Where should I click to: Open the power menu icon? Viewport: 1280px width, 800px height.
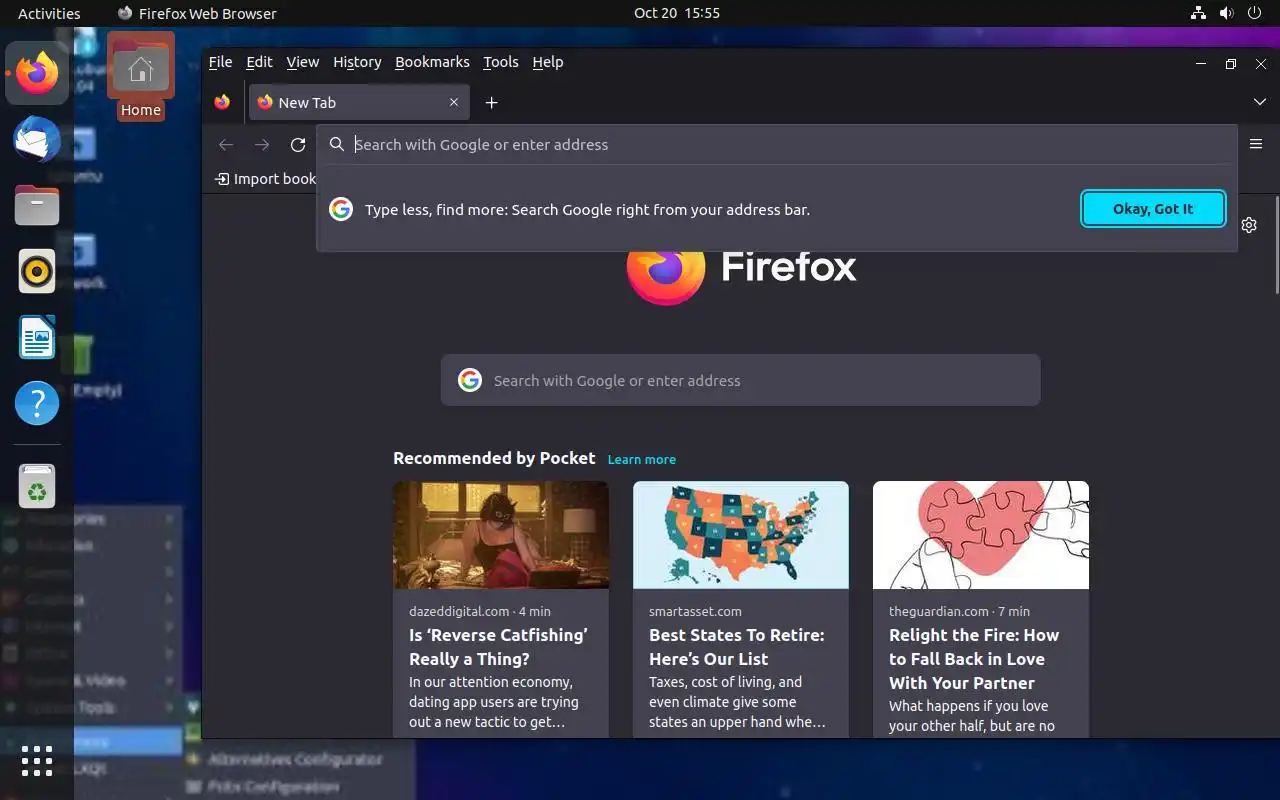click(1256, 13)
